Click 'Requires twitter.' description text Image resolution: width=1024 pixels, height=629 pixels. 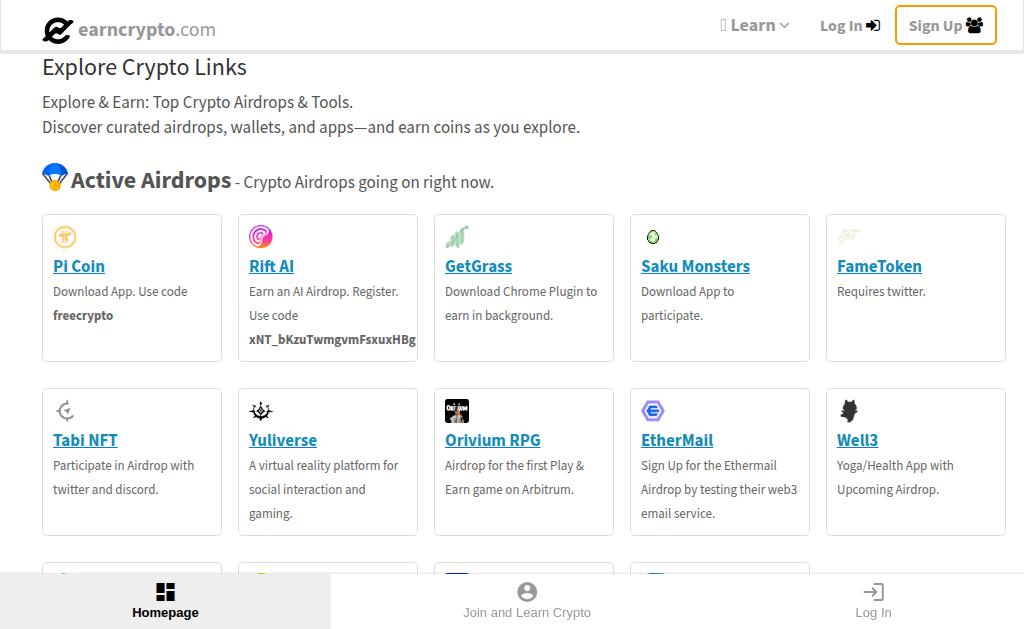click(881, 291)
